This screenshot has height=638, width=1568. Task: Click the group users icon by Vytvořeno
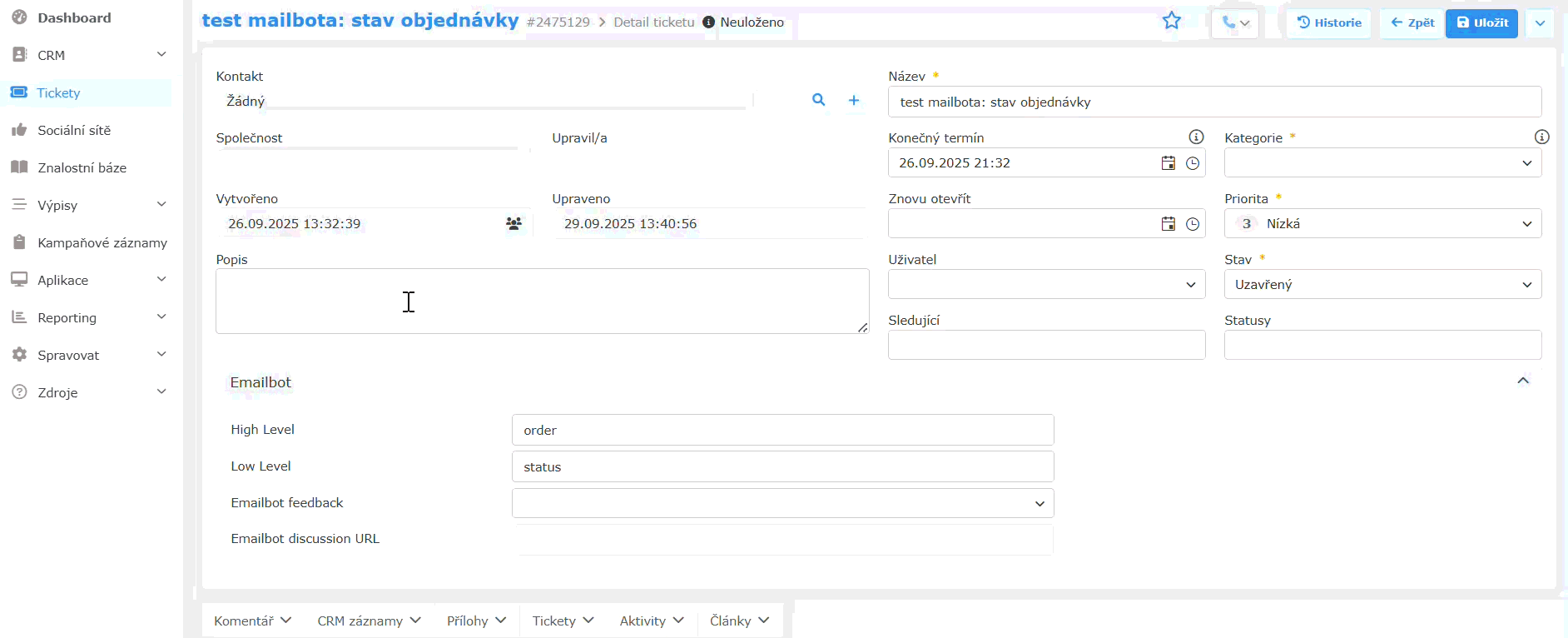pyautogui.click(x=514, y=224)
